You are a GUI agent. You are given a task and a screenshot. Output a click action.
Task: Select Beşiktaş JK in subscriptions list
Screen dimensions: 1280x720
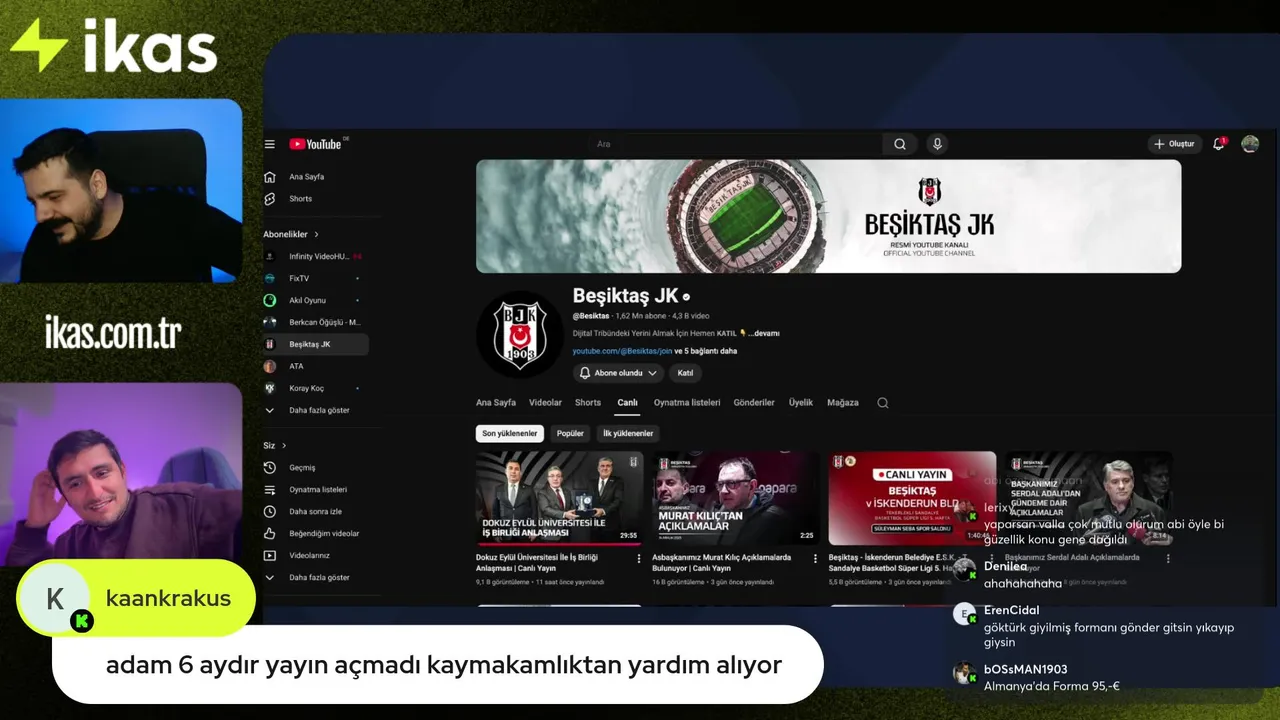[x=315, y=344]
